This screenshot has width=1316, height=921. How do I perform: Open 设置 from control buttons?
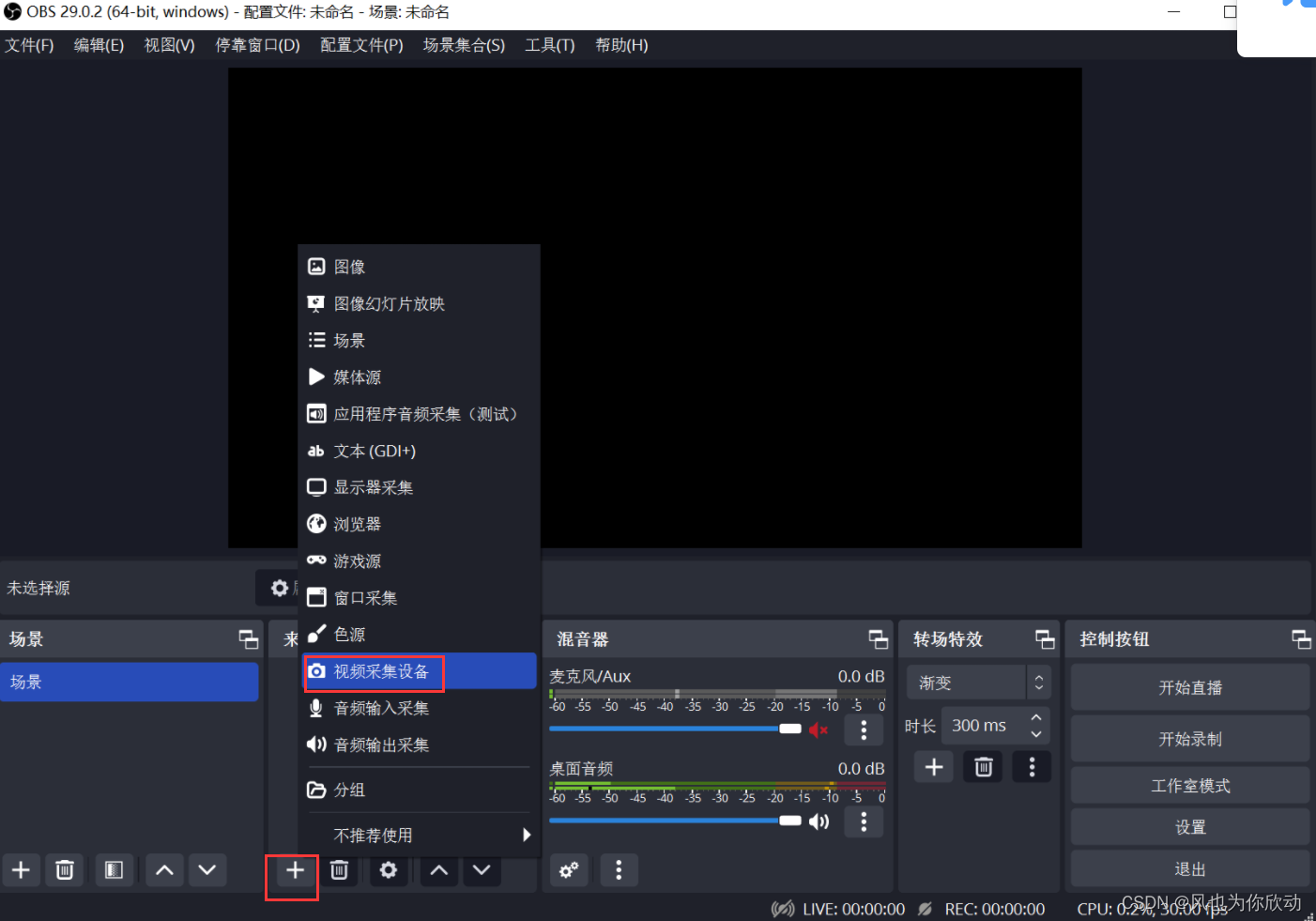(x=1190, y=827)
